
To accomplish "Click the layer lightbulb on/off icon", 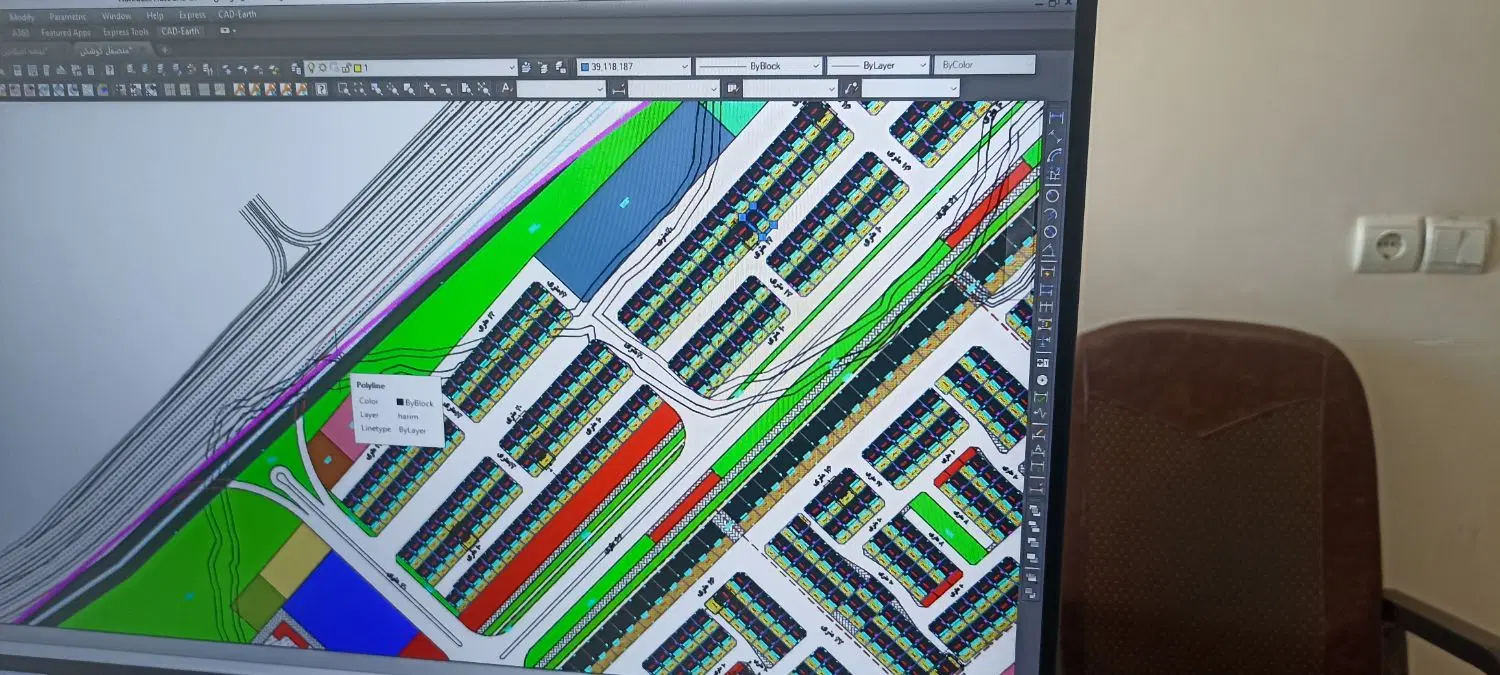I will pyautogui.click(x=311, y=67).
